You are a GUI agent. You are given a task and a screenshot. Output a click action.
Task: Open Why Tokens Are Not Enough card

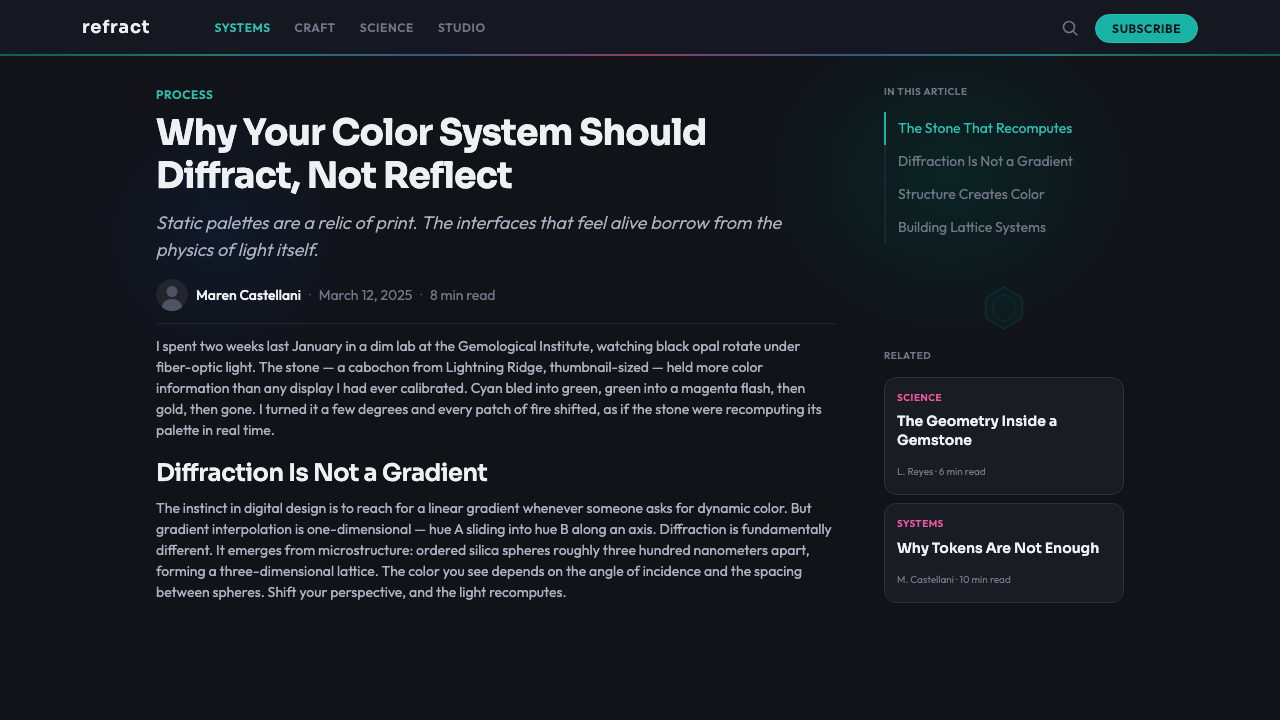point(1004,553)
